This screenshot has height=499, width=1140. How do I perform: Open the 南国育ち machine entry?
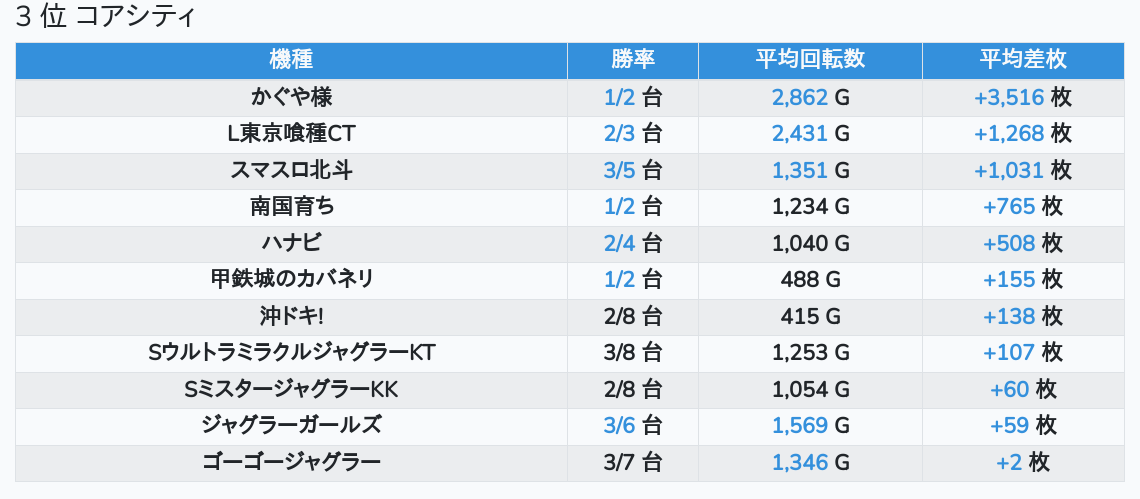291,207
